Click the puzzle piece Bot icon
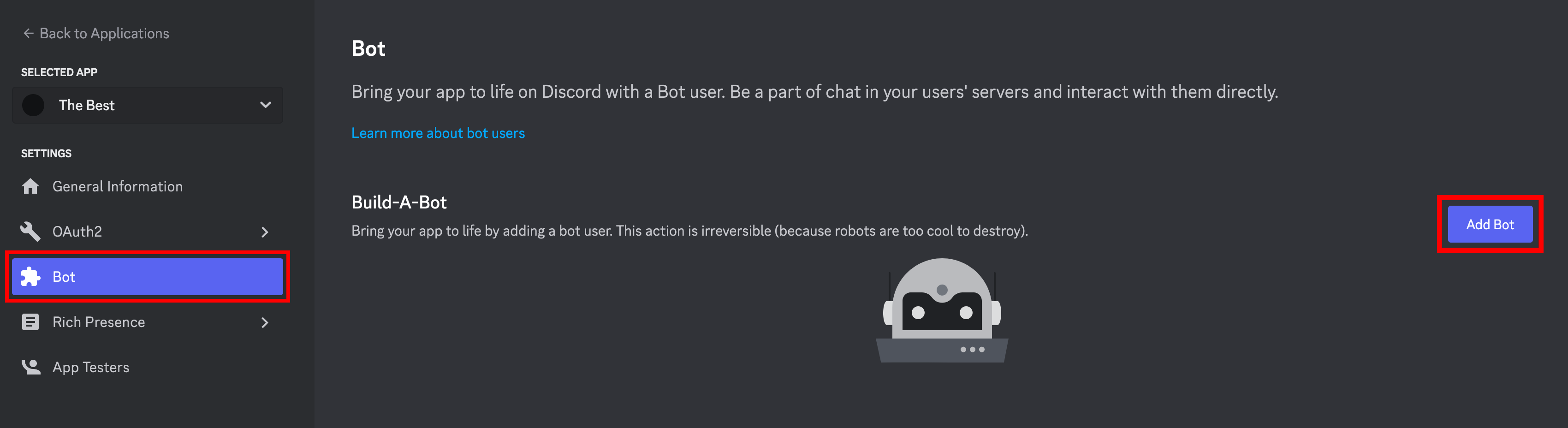Image resolution: width=1568 pixels, height=428 pixels. [x=30, y=277]
